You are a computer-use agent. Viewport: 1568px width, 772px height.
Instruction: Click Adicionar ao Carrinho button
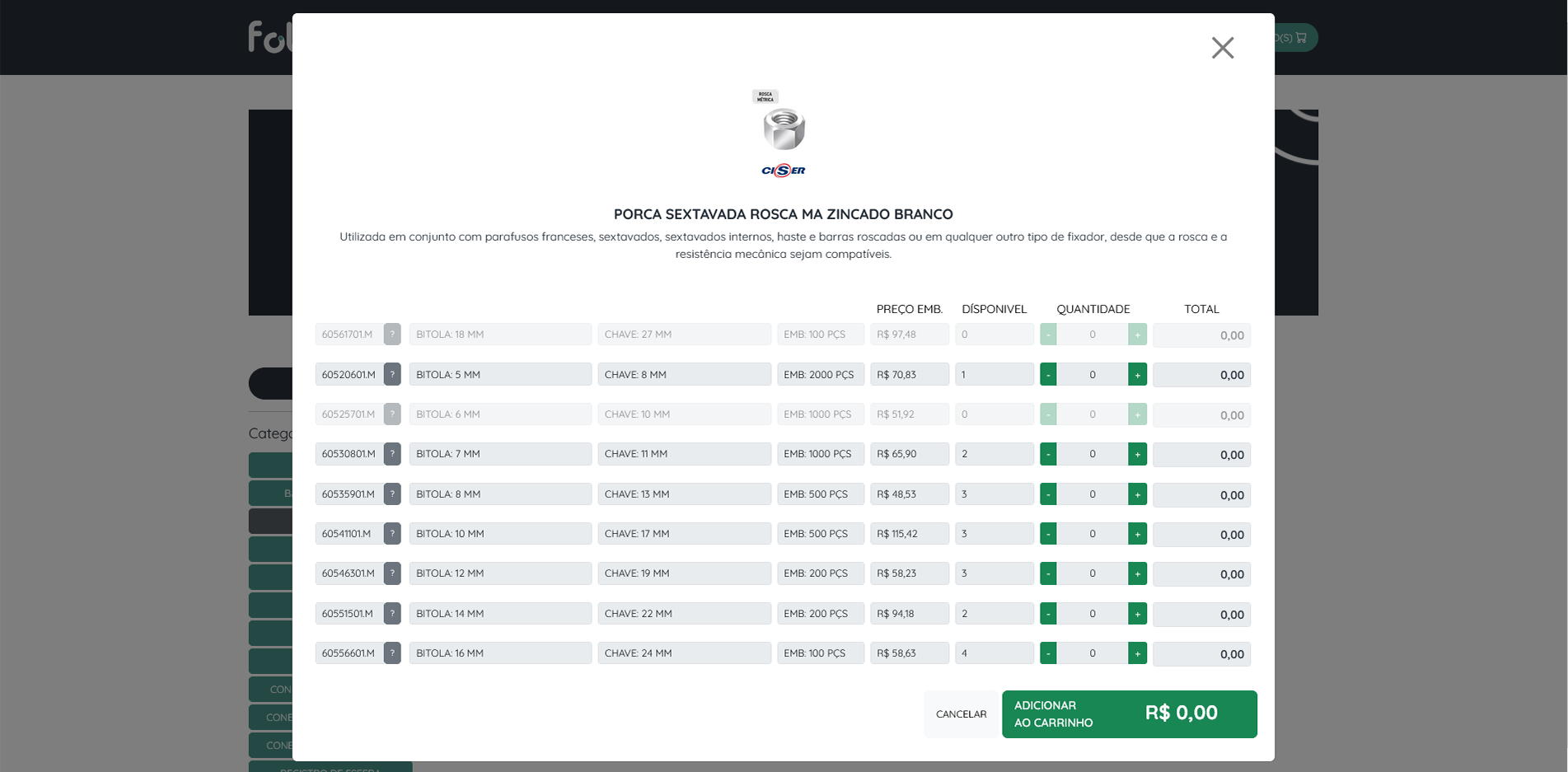[1129, 714]
